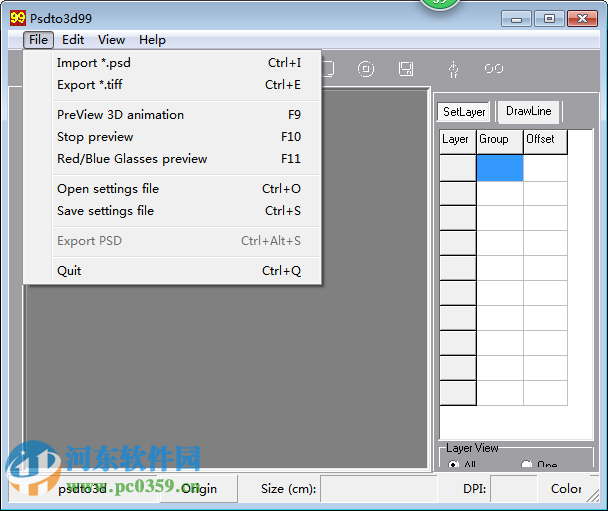
Task: Click the Layer column header
Action: click(458, 142)
